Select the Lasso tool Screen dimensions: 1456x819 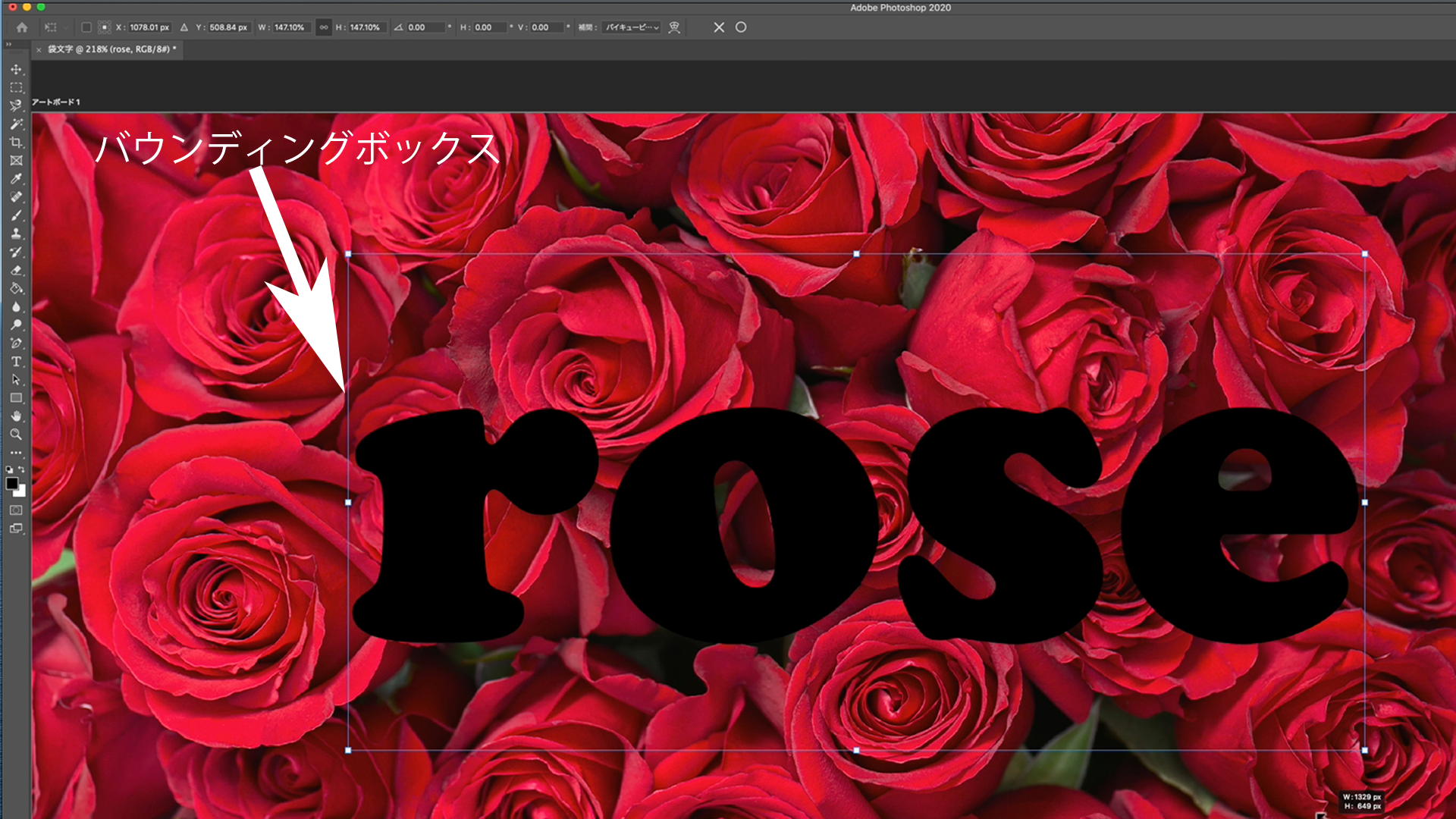pyautogui.click(x=16, y=105)
